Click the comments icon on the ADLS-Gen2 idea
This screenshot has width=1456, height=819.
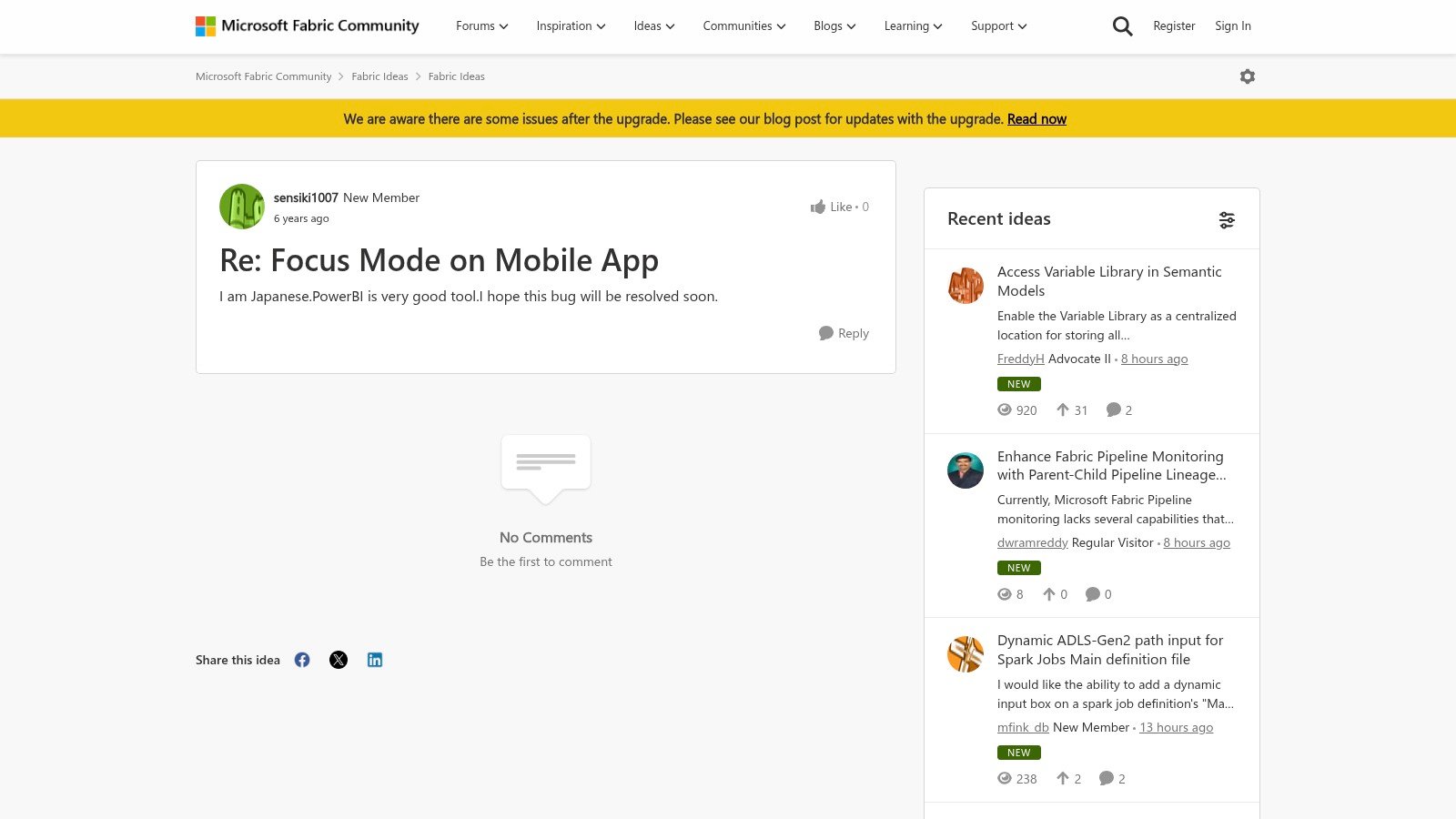[1107, 778]
